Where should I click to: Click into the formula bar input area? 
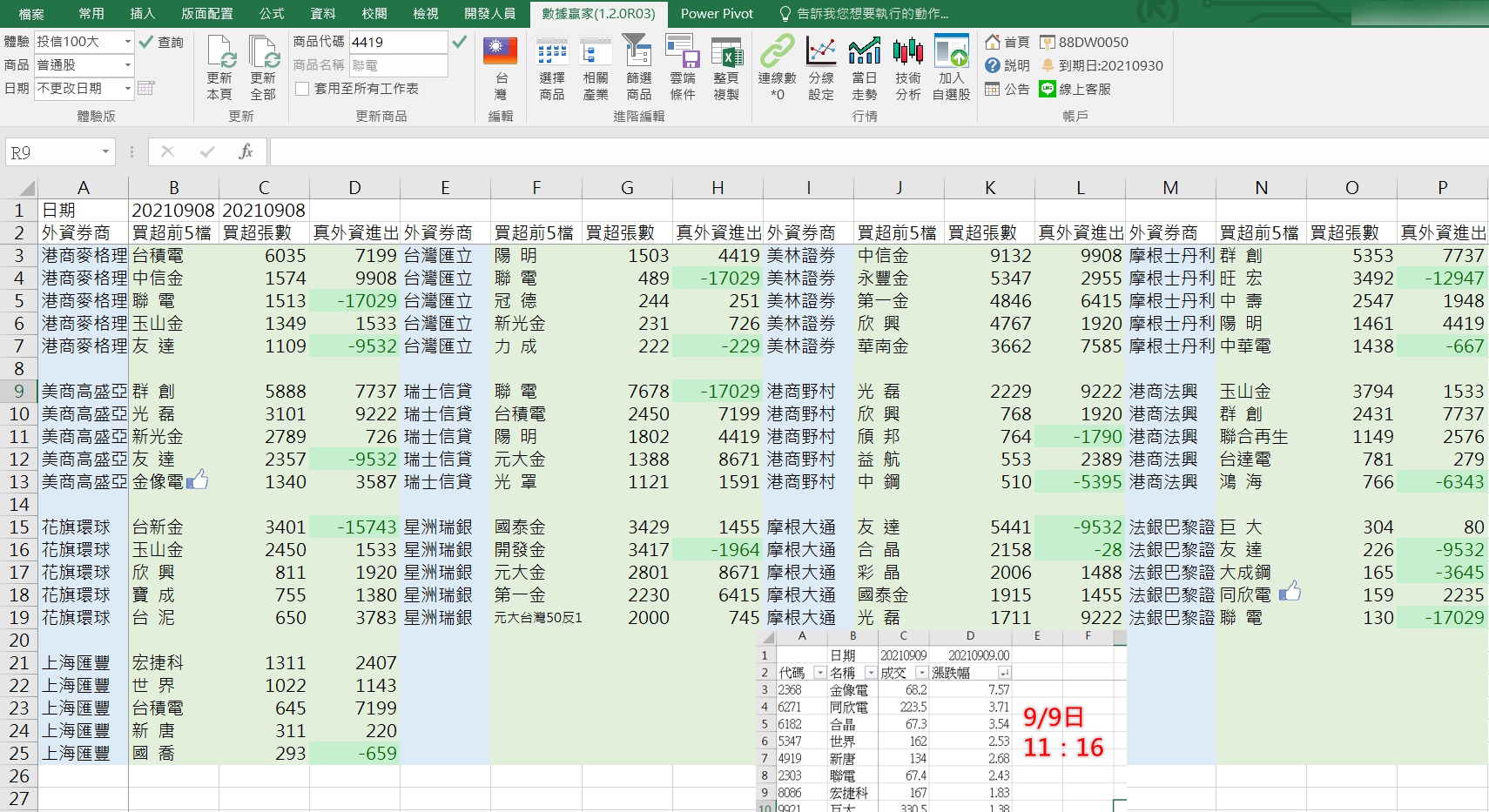(879, 151)
